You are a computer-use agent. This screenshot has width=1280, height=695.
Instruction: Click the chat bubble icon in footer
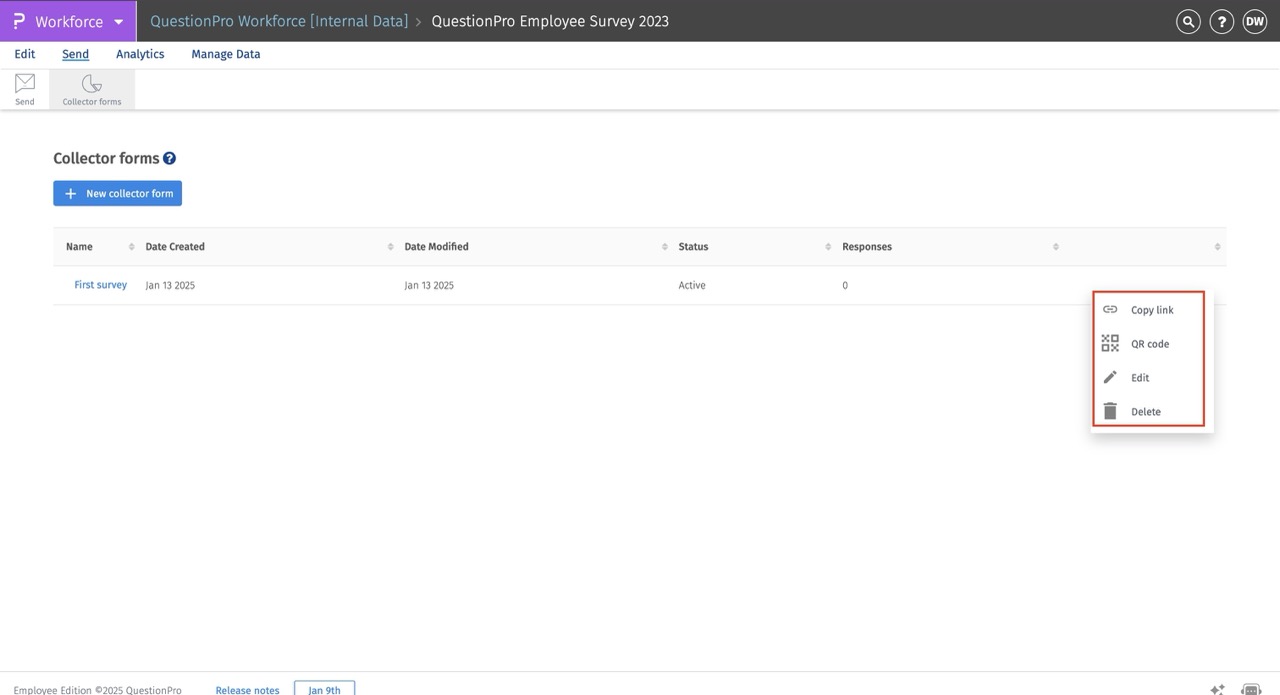pyautogui.click(x=1250, y=689)
